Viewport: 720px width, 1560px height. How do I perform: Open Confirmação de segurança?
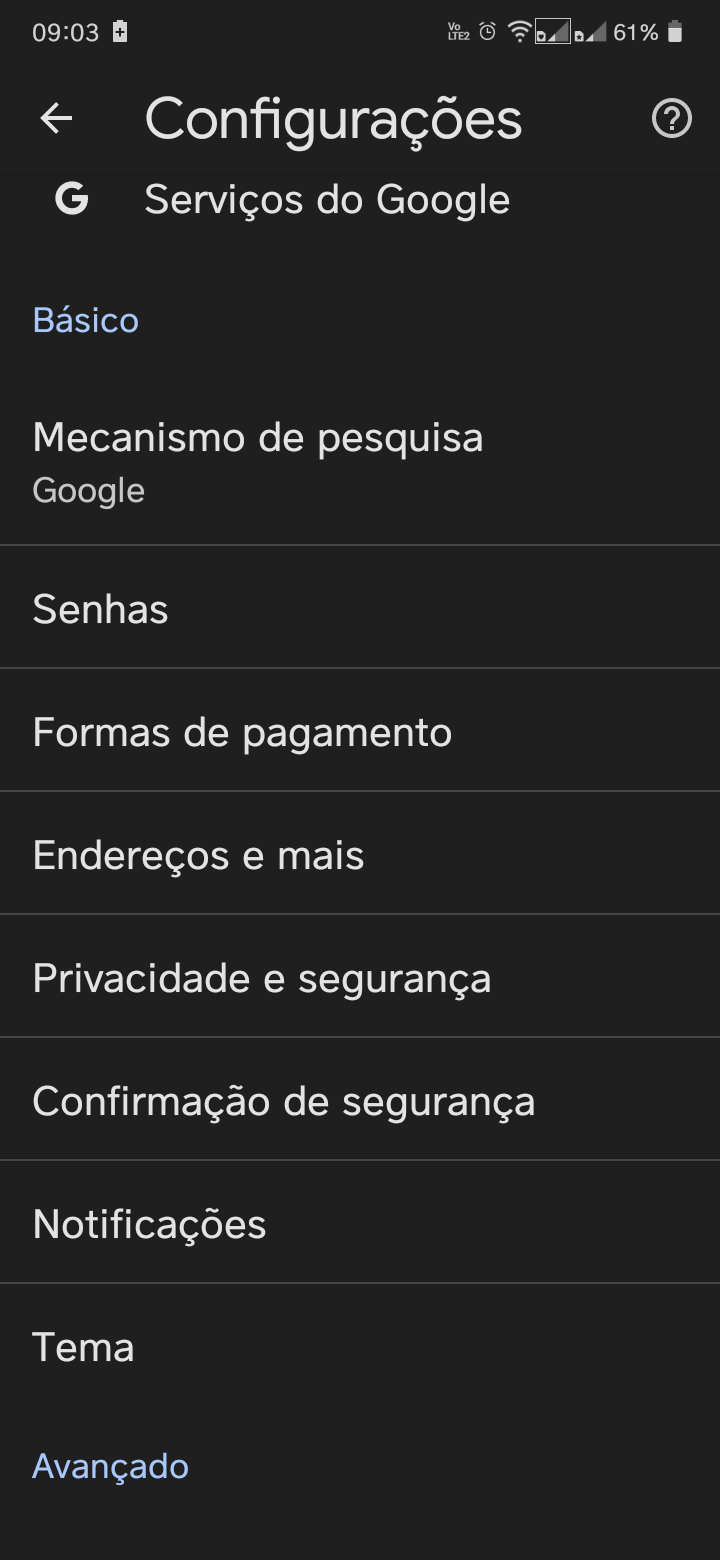click(x=360, y=1099)
